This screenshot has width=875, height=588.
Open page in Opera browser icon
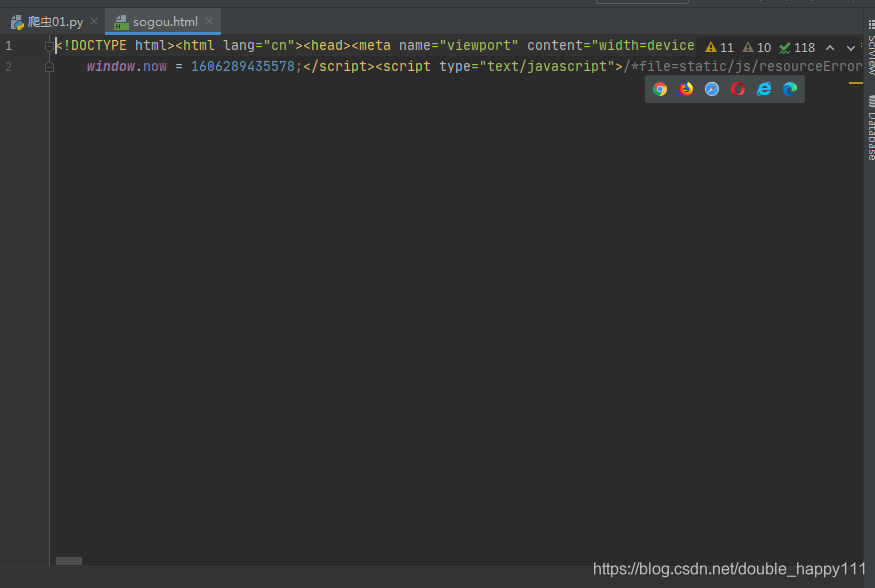(738, 89)
